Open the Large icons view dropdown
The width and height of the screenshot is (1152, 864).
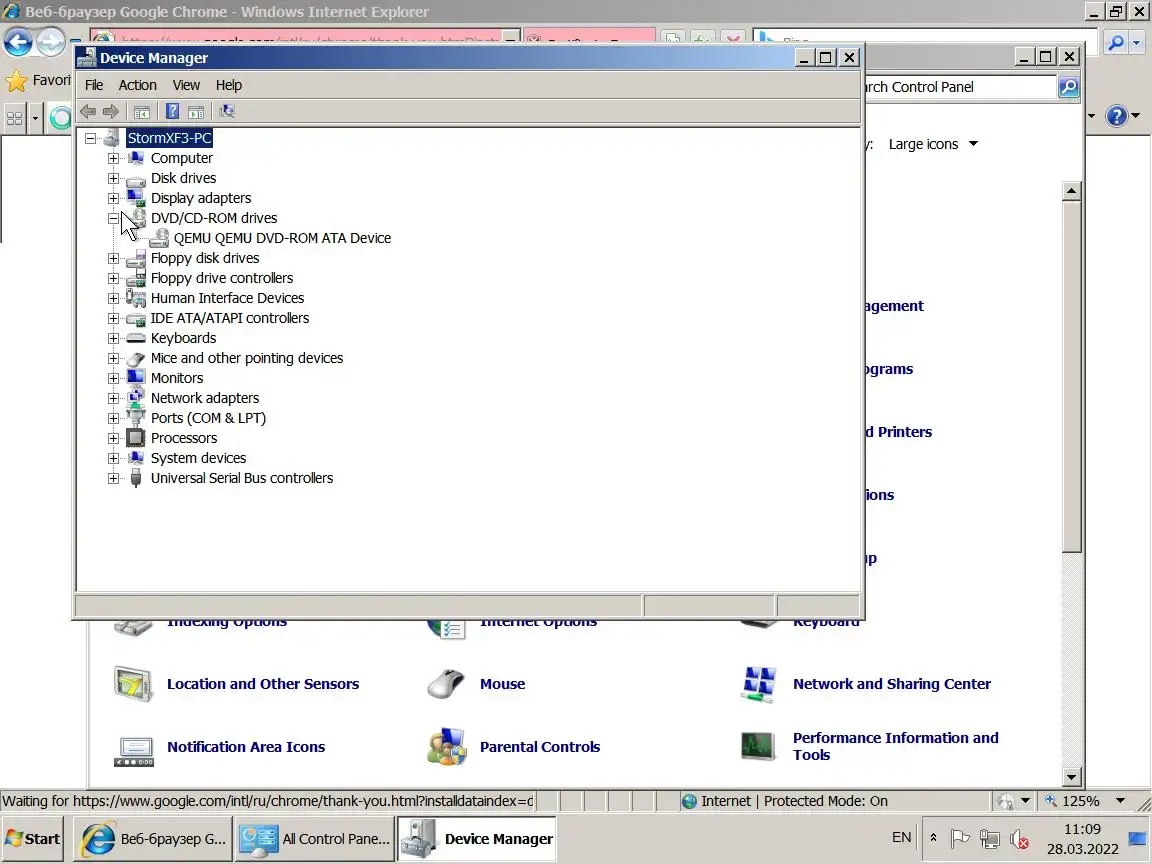click(x=933, y=145)
